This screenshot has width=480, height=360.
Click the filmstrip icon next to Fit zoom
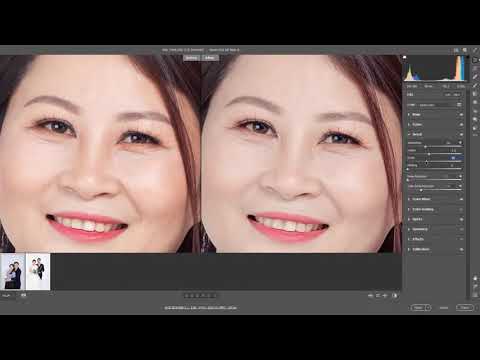click(x=23, y=295)
